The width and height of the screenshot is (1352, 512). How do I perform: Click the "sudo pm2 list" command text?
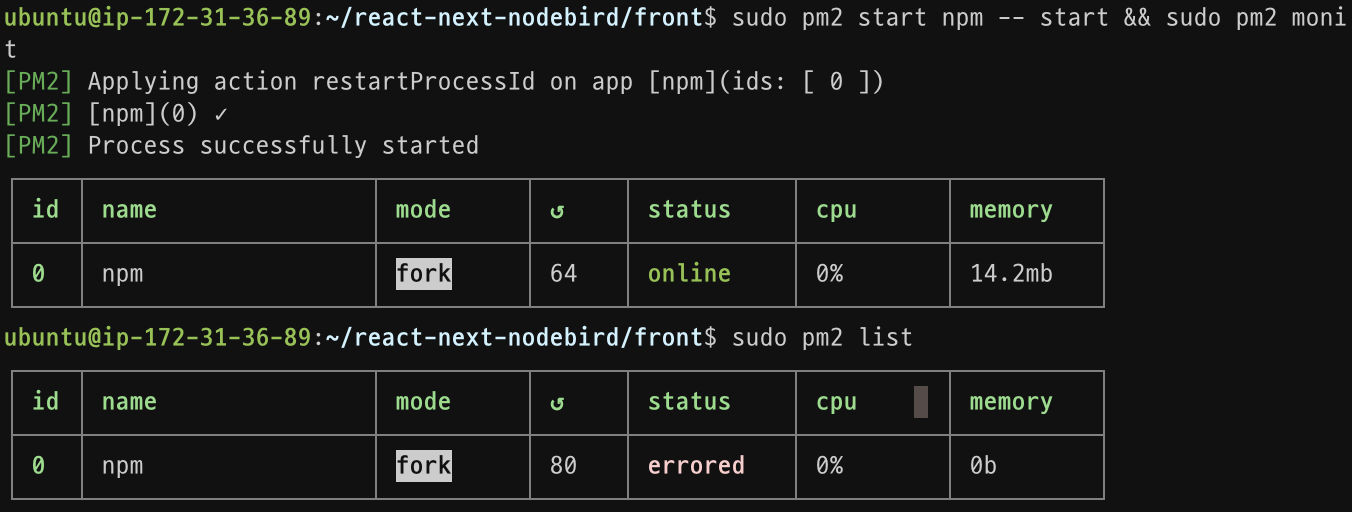click(x=822, y=338)
